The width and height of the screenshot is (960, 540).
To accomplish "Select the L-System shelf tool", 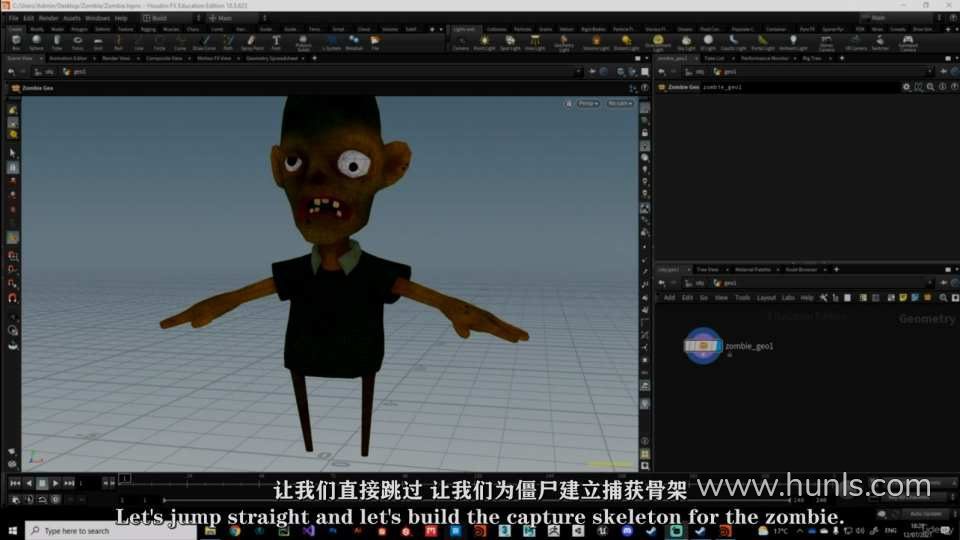I will click(x=331, y=42).
